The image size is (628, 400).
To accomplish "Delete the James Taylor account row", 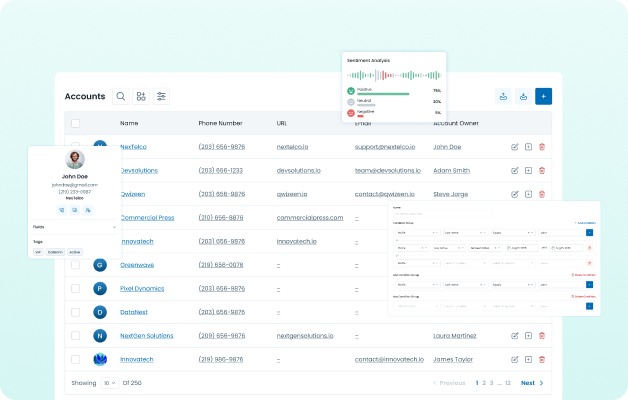I will point(542,359).
